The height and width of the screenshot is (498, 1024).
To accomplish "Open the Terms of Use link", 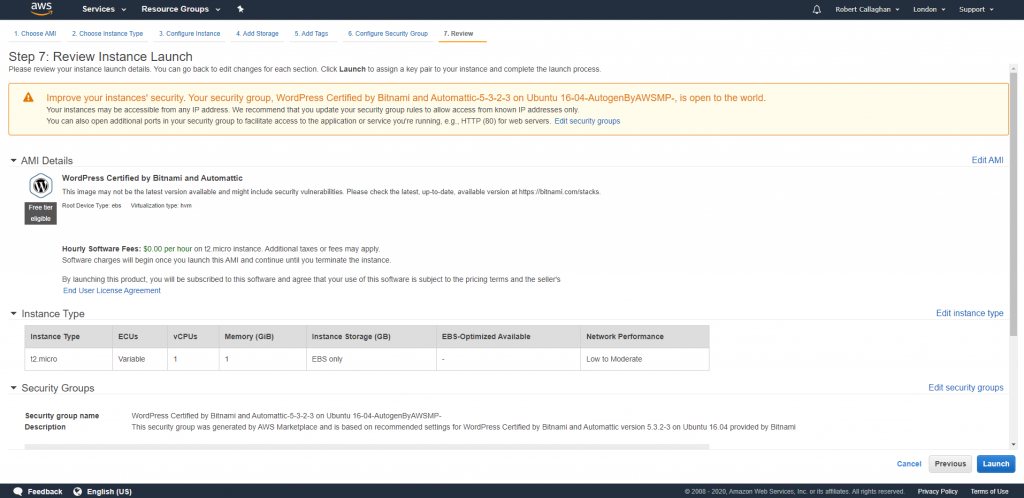I will tap(989, 491).
